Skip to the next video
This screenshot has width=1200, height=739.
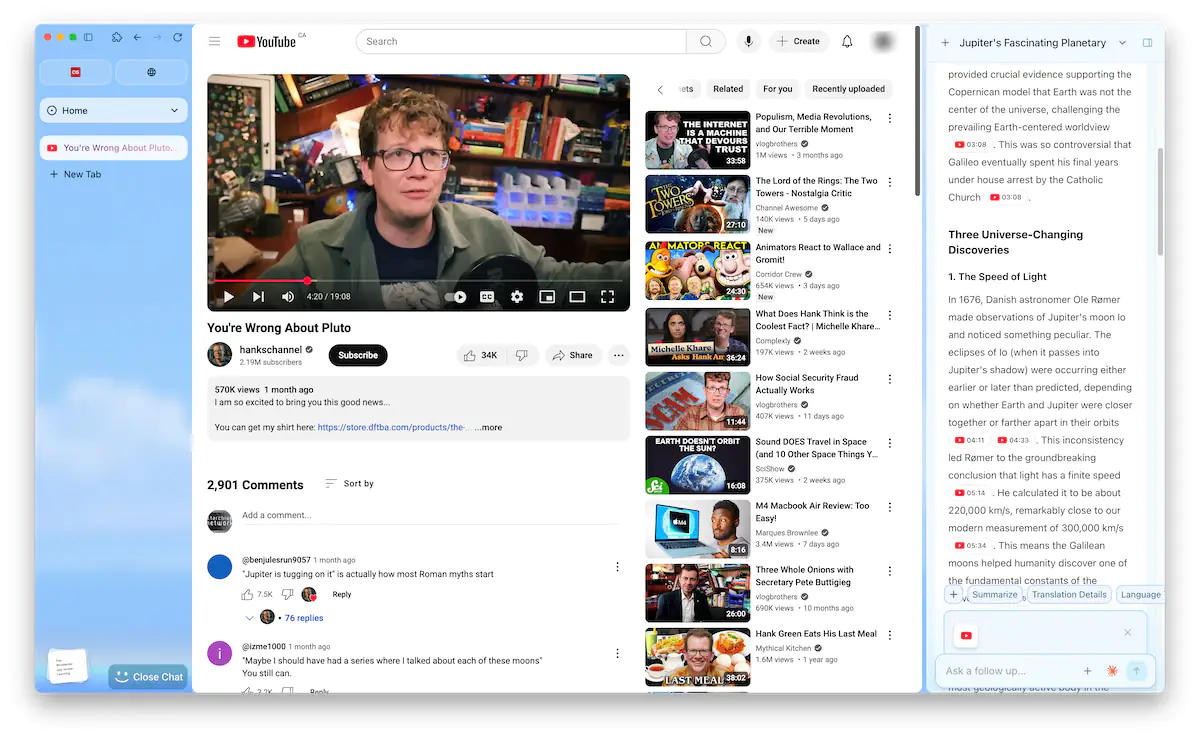(x=258, y=296)
